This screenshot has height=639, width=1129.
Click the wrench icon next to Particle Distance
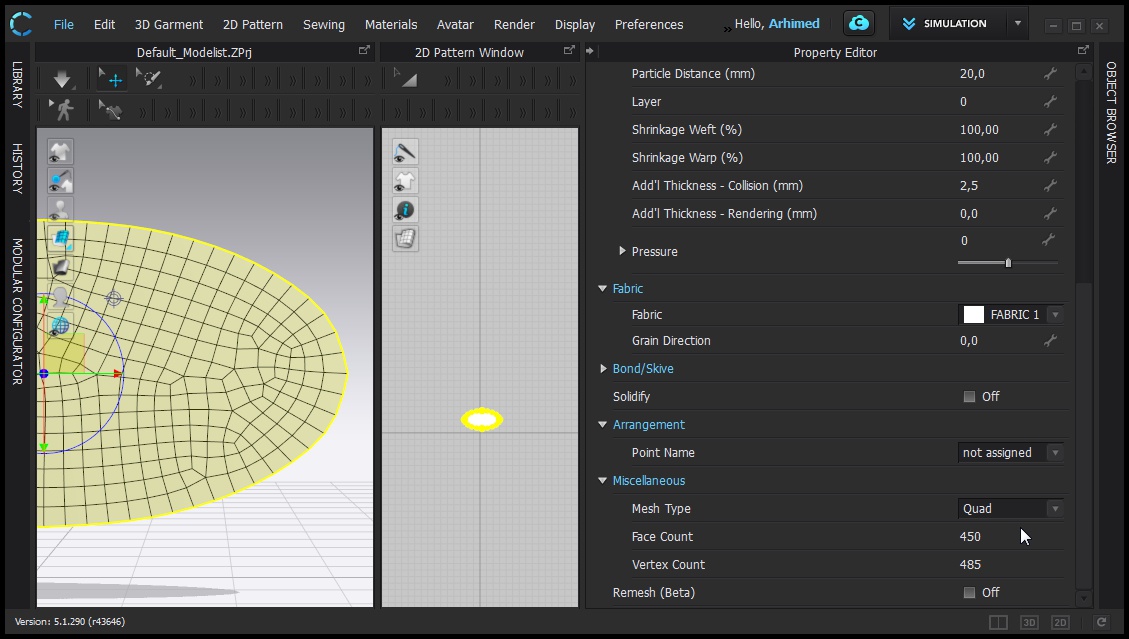1049,74
